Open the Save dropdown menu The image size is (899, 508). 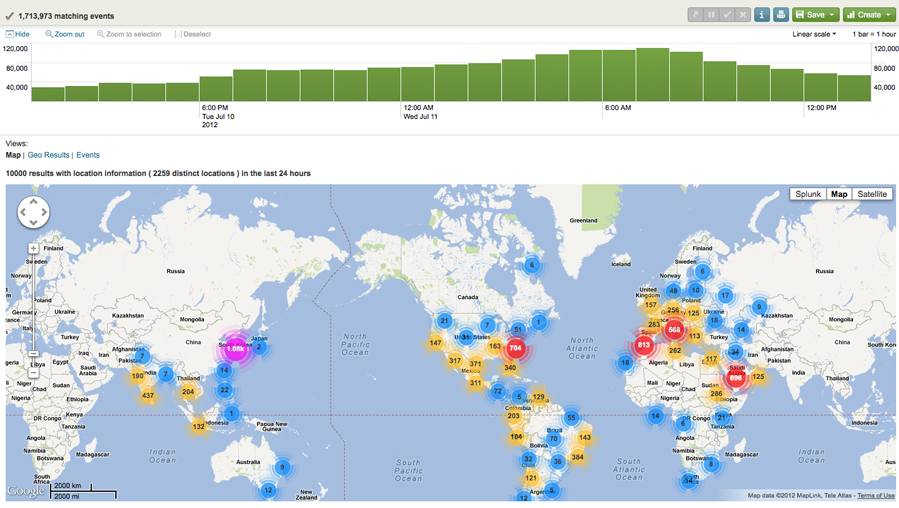[815, 15]
